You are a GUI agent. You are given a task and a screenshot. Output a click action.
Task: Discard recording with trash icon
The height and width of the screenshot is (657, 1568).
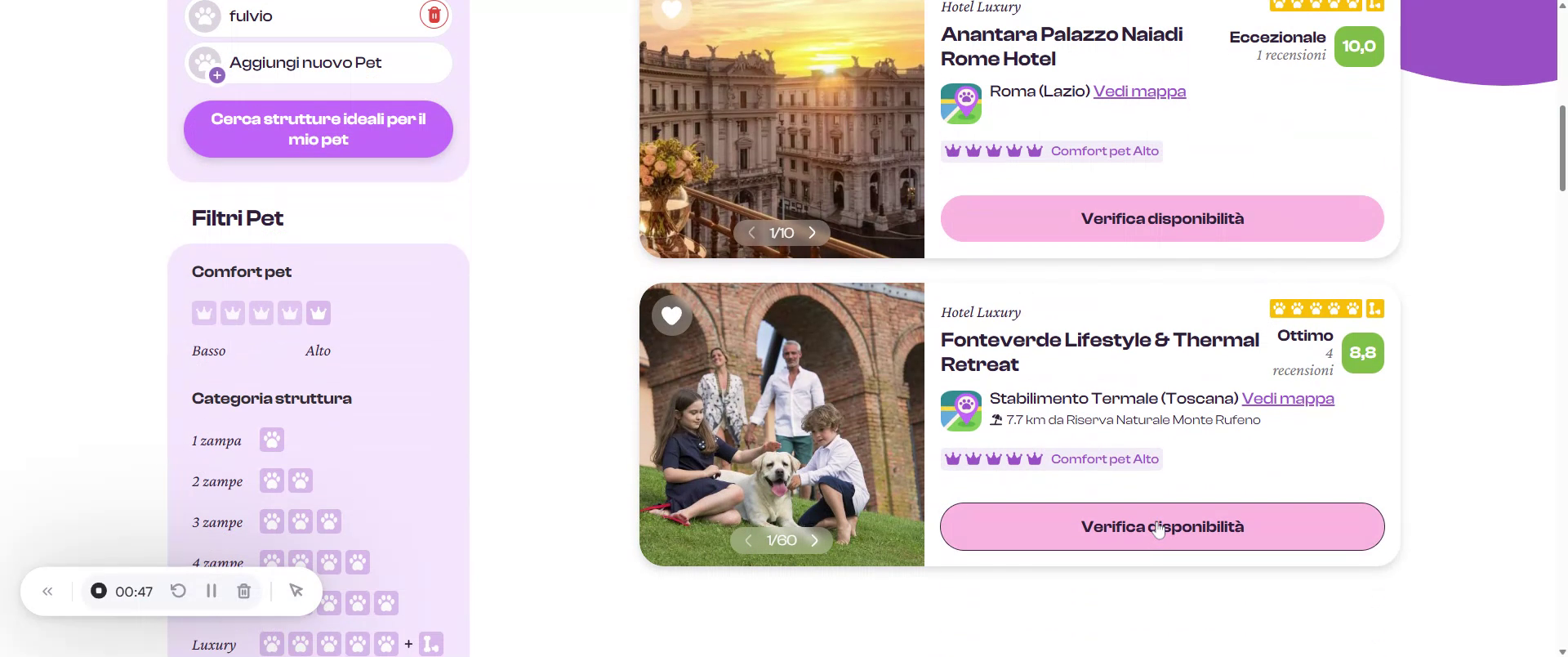pyautogui.click(x=243, y=591)
